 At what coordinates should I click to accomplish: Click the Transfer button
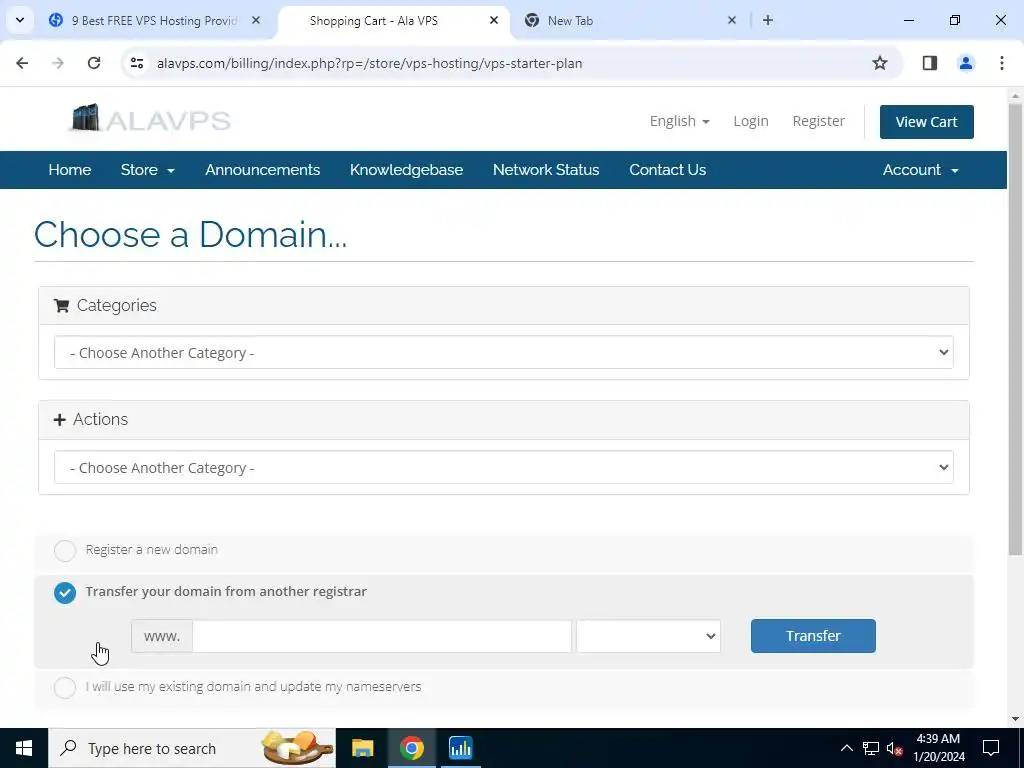(813, 636)
